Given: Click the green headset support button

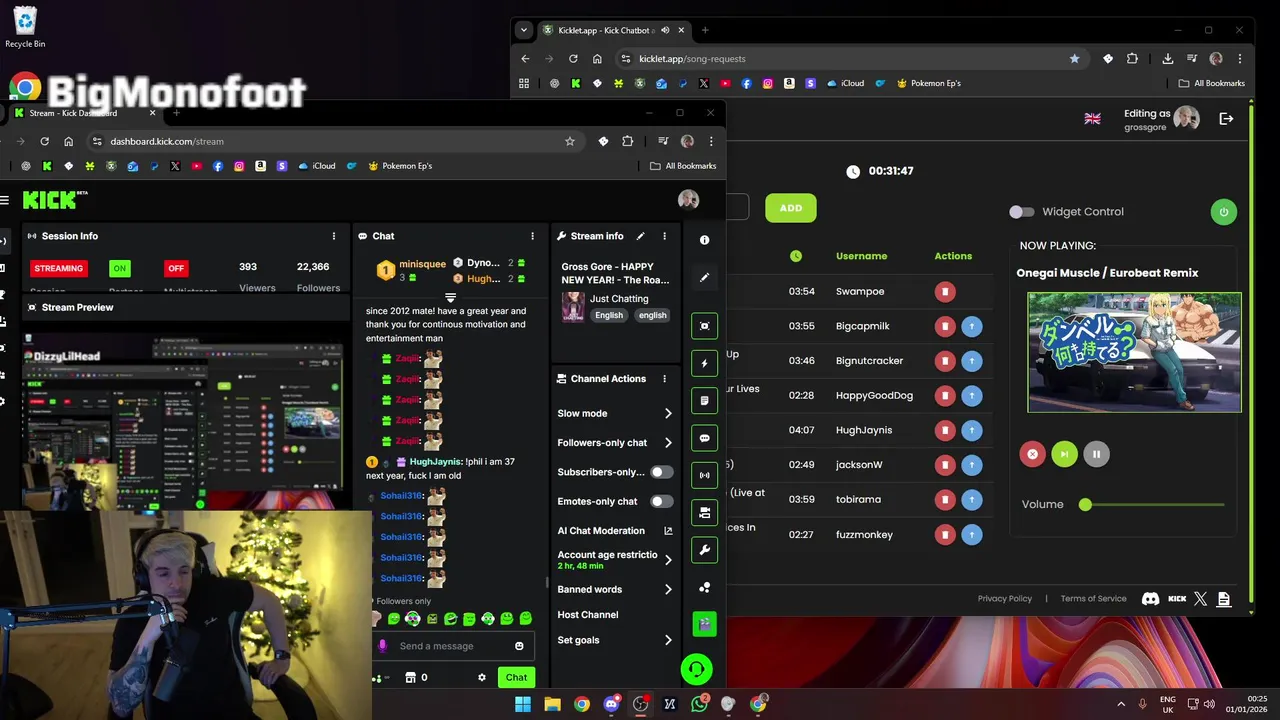Looking at the screenshot, I should coord(696,669).
